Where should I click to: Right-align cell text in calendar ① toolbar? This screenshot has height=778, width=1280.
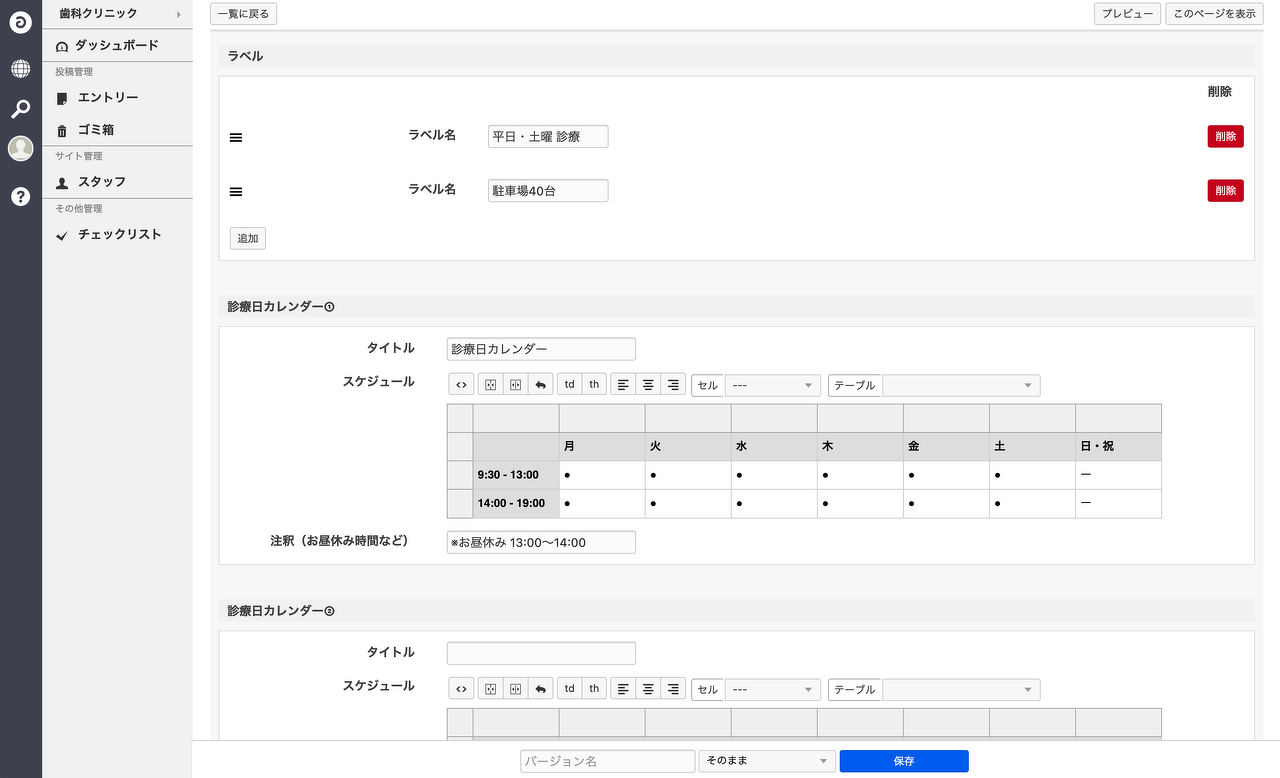673,385
